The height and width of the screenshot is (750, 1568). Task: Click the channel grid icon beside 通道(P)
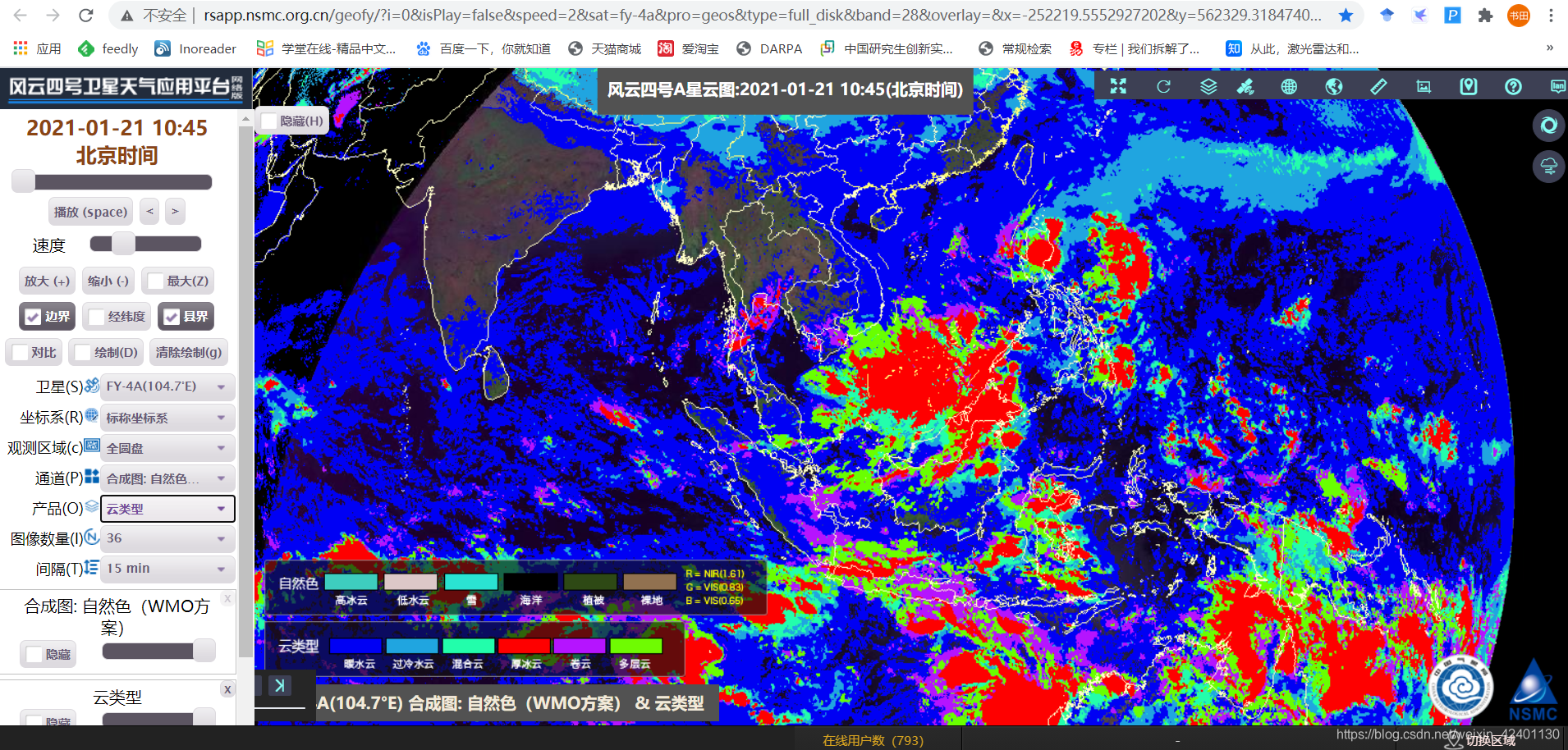[x=92, y=476]
